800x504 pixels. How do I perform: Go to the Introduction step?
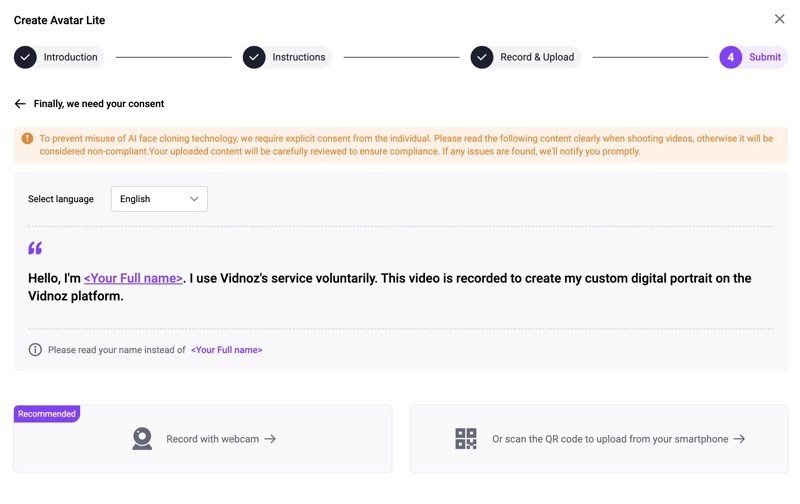70,57
